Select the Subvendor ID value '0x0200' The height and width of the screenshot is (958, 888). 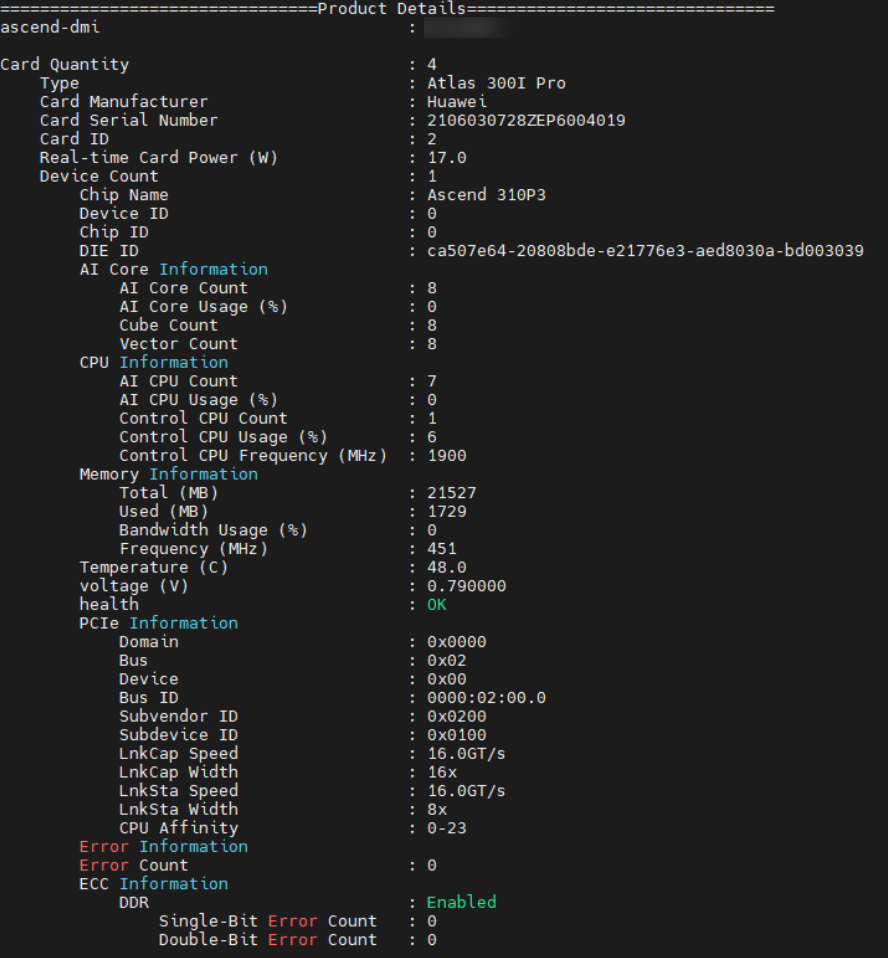pyautogui.click(x=457, y=717)
